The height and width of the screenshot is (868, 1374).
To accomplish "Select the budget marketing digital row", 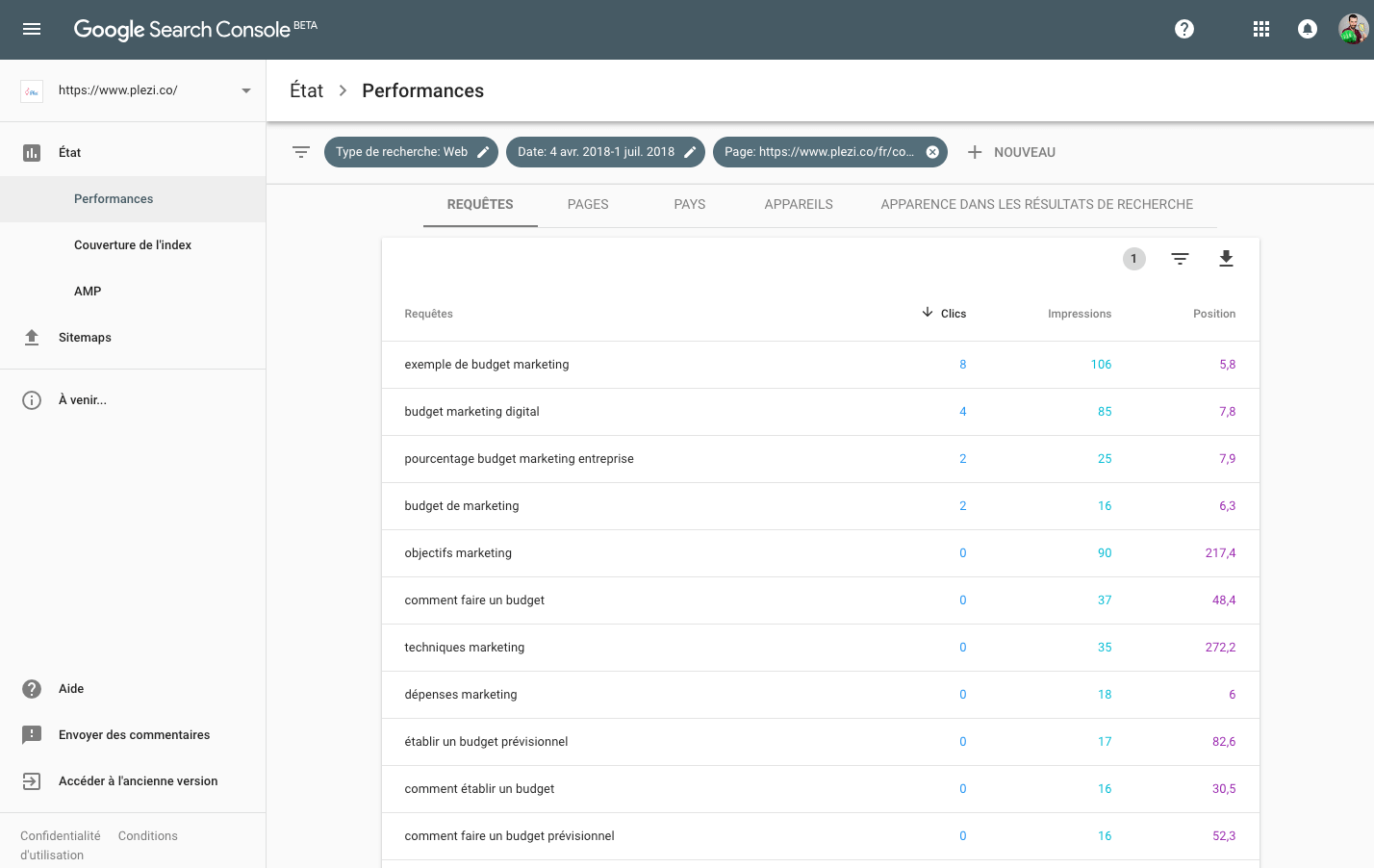I will (x=821, y=412).
